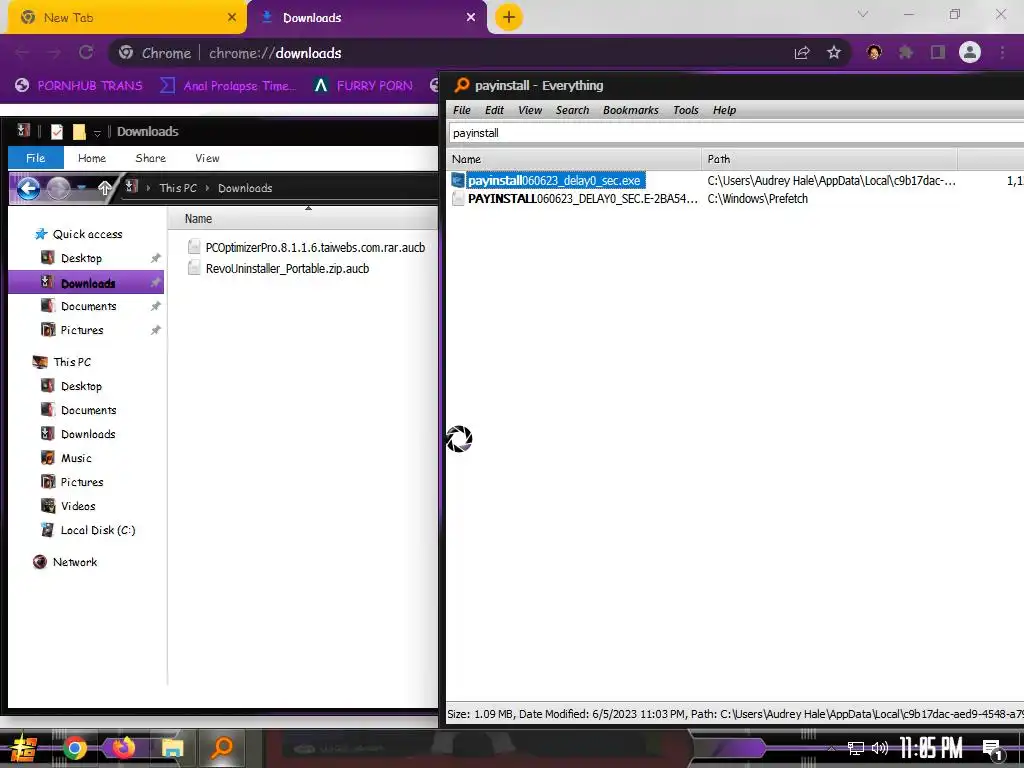Open the Tools menu in Everything

click(x=686, y=110)
